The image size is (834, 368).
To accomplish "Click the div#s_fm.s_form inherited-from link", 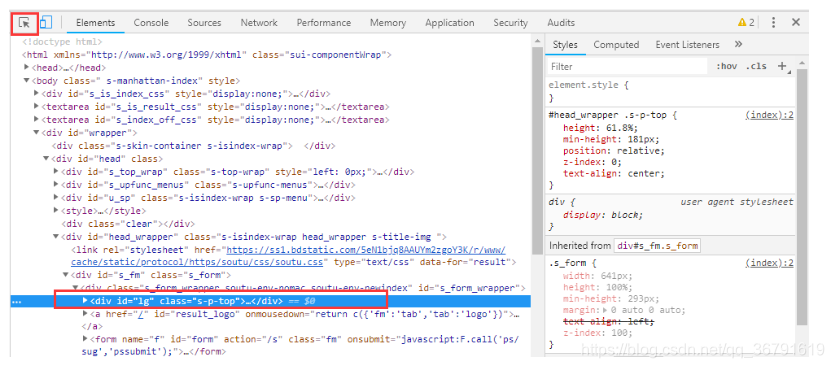I will 657,246.
